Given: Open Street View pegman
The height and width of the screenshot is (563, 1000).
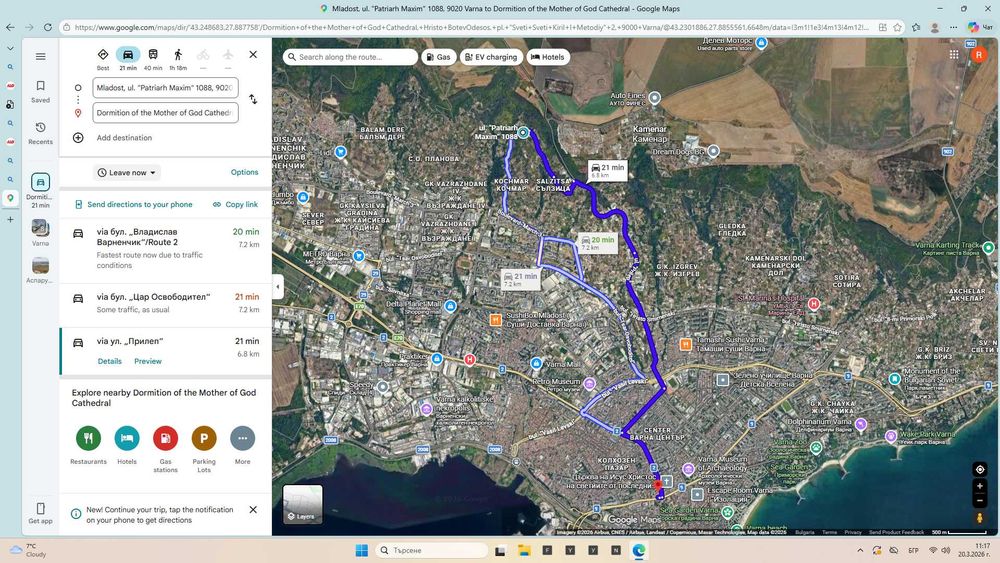Looking at the screenshot, I should 980,518.
